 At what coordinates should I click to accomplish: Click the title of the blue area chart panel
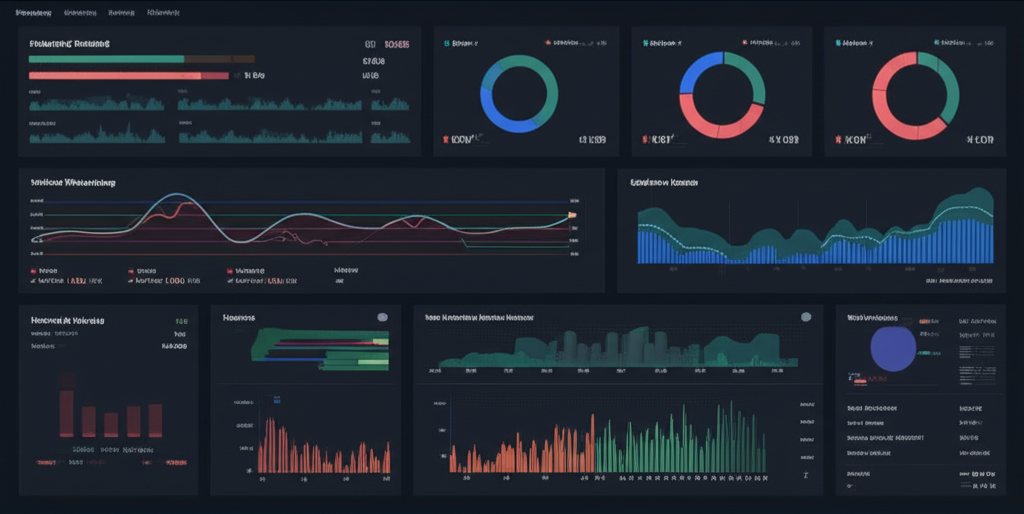click(x=663, y=183)
